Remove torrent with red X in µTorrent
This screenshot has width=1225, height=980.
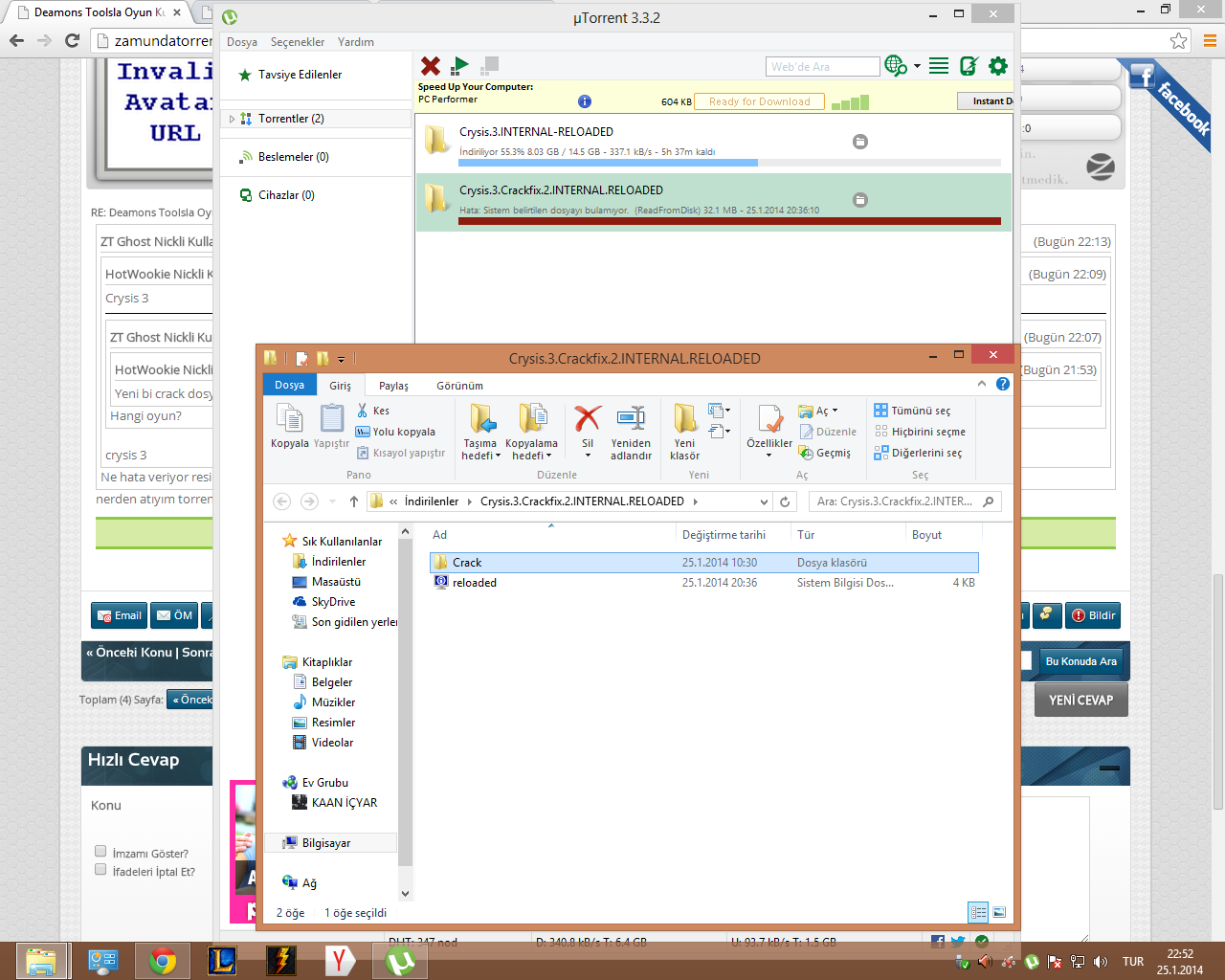tap(431, 65)
